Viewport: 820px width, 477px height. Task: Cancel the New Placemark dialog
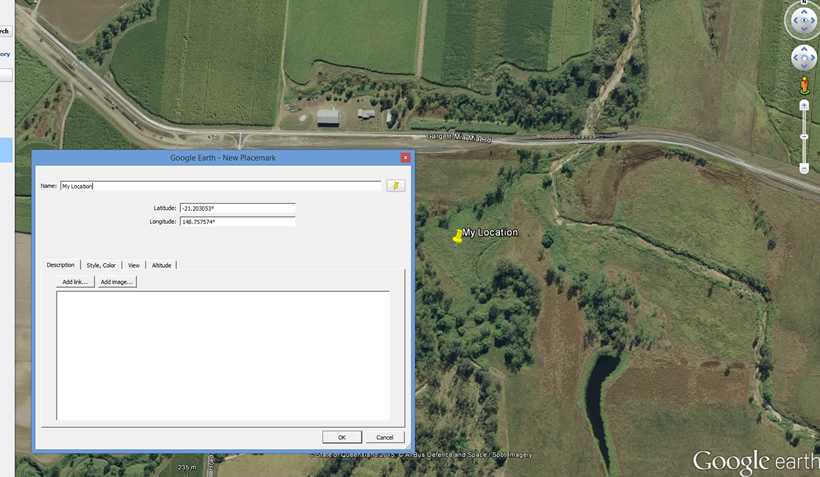(x=384, y=437)
